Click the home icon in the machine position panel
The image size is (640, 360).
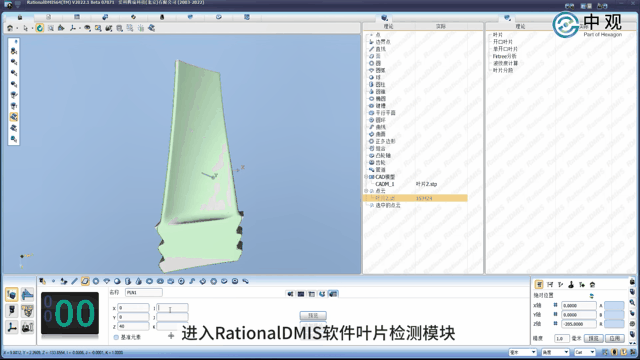coord(592,284)
